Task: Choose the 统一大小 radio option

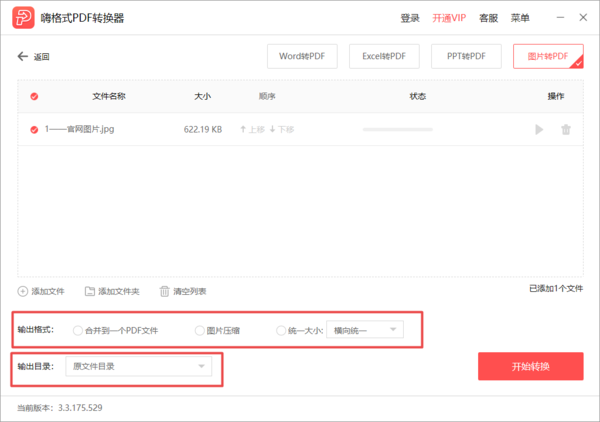Action: [281, 330]
